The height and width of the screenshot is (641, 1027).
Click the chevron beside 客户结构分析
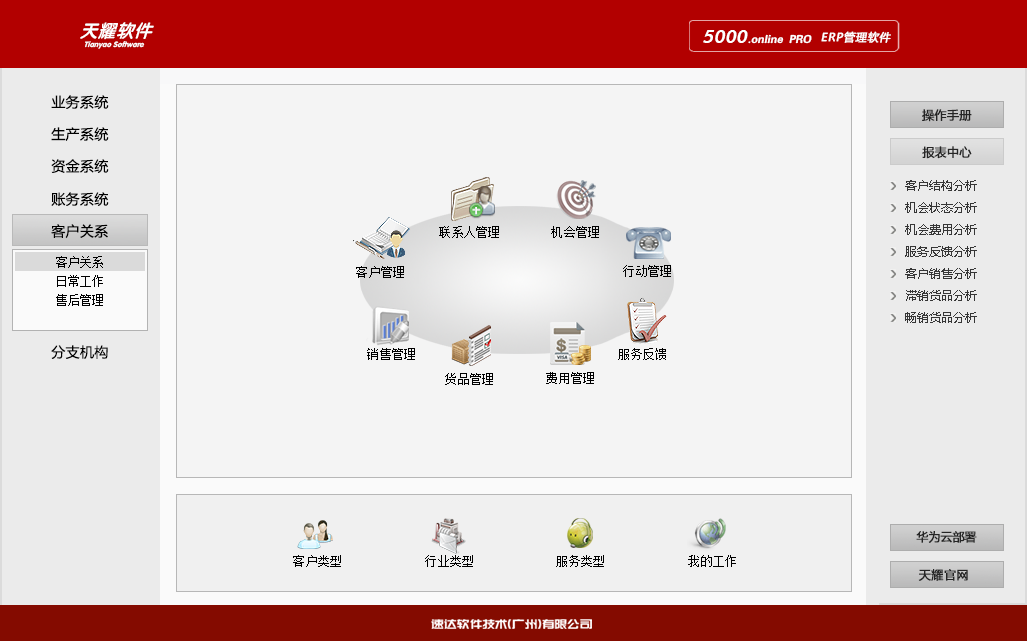tap(893, 186)
